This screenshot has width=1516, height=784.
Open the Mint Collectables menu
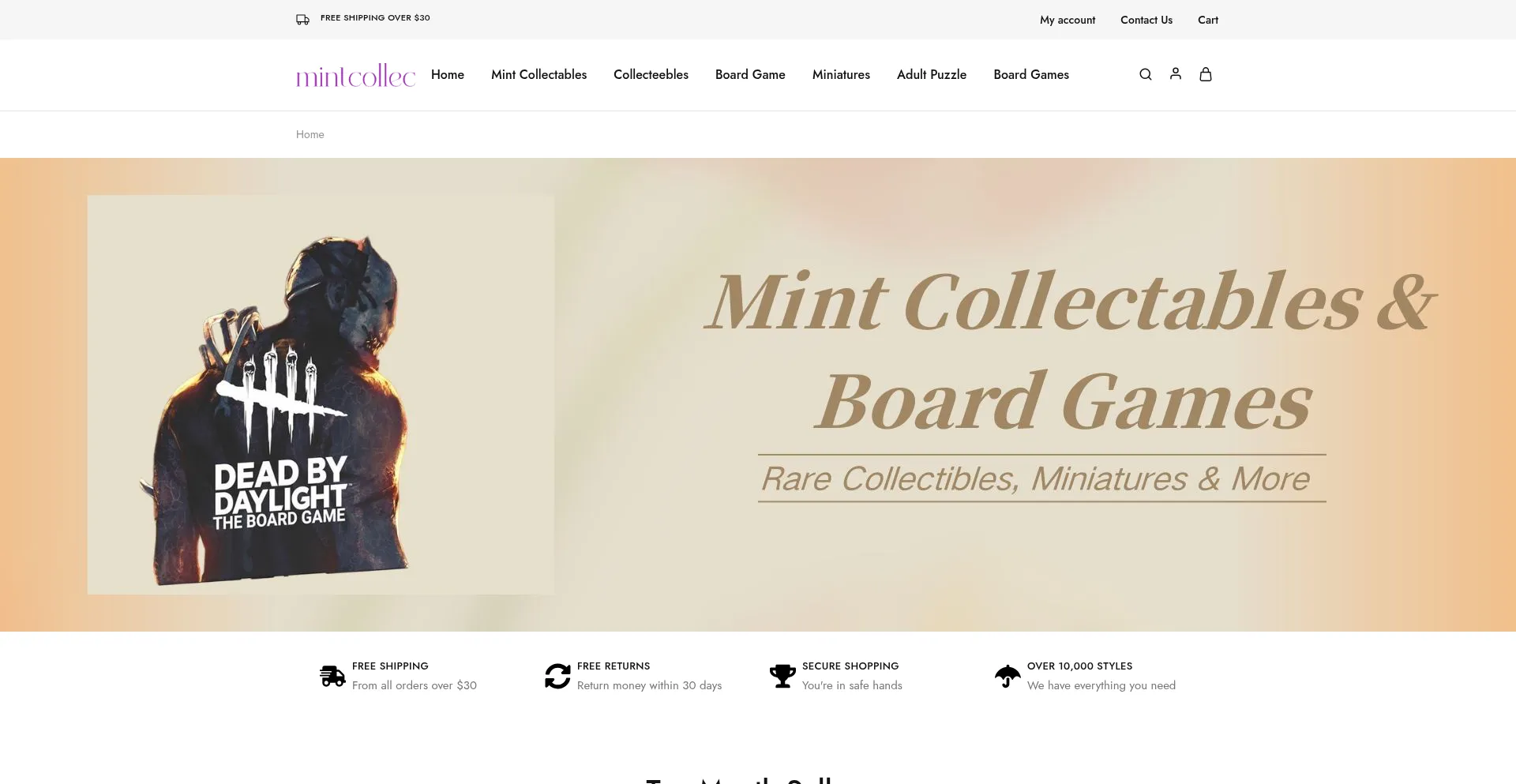538,74
